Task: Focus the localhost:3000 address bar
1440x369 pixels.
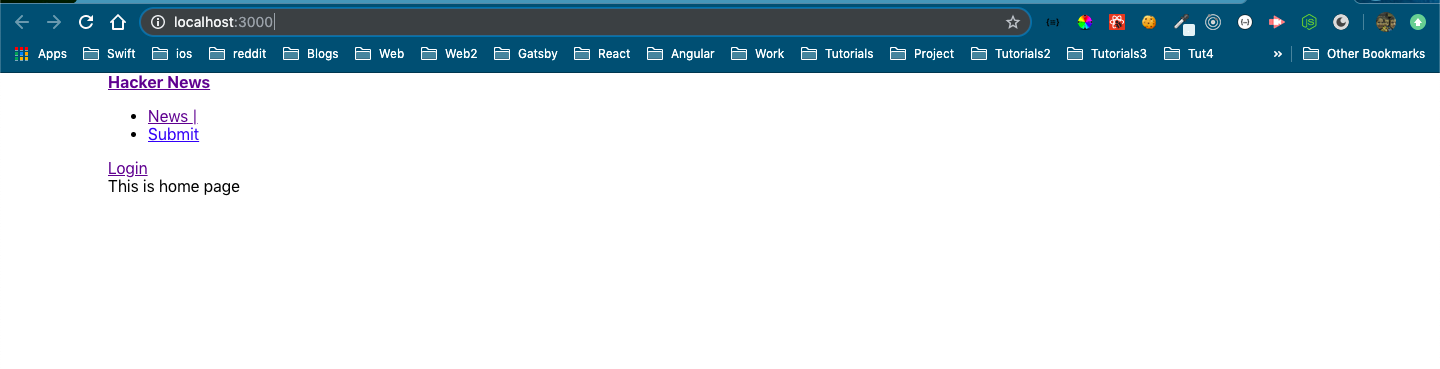Action: click(x=585, y=22)
